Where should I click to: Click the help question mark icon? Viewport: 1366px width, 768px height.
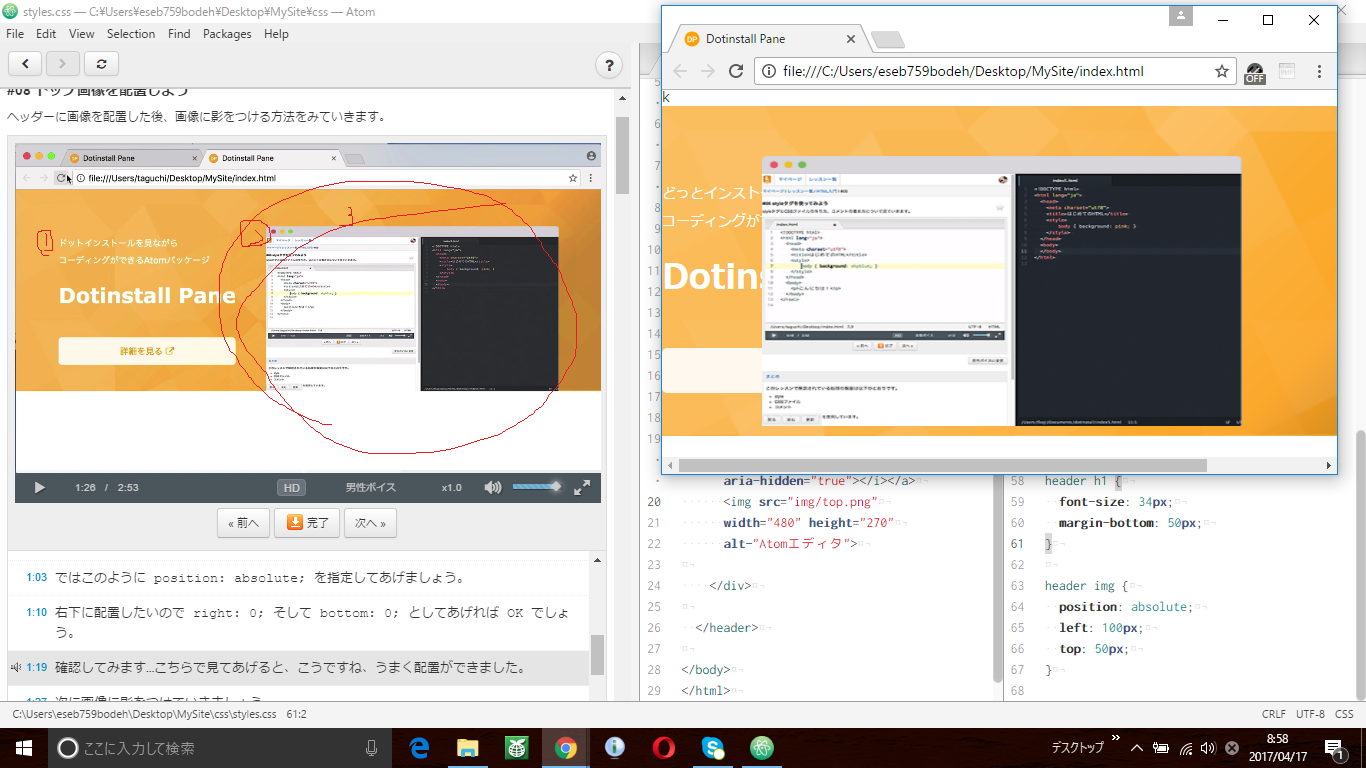pyautogui.click(x=609, y=65)
